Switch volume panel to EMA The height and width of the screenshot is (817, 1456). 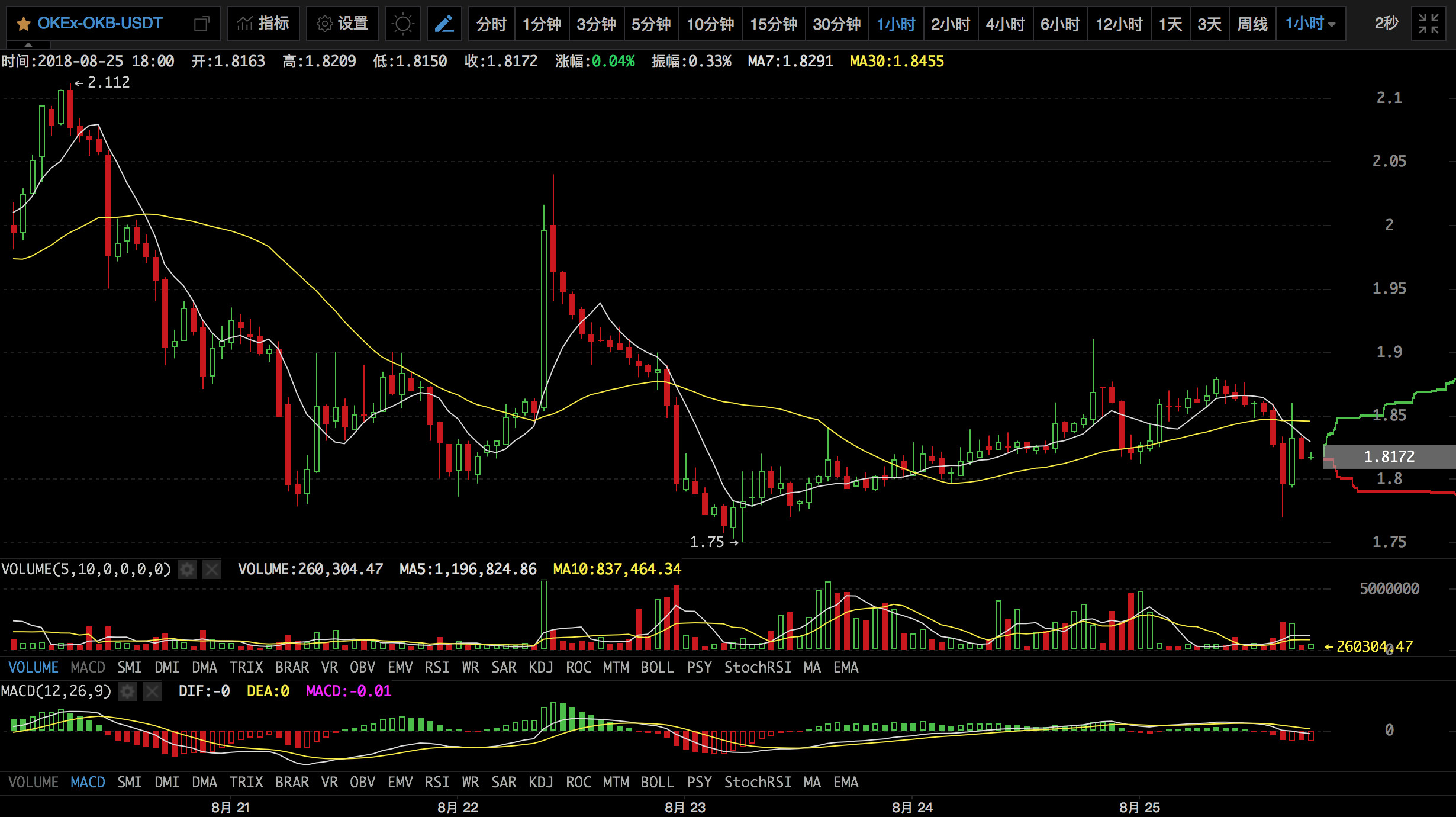pyautogui.click(x=846, y=667)
